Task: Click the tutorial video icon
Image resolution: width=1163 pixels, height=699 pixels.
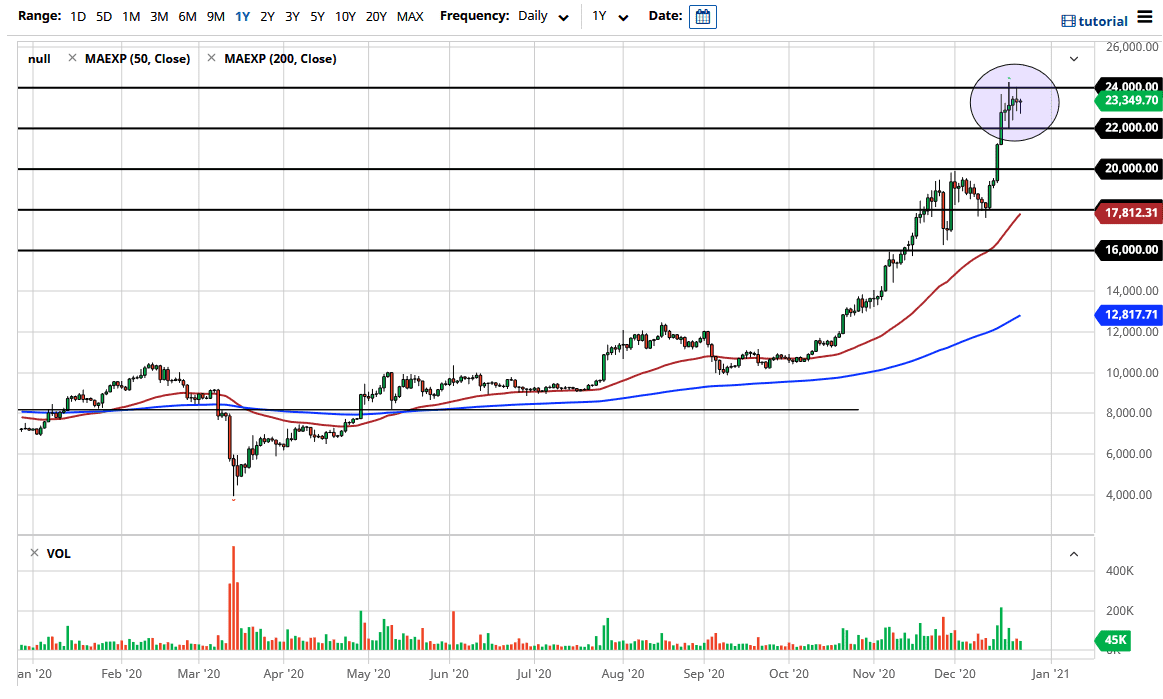Action: 1068,22
